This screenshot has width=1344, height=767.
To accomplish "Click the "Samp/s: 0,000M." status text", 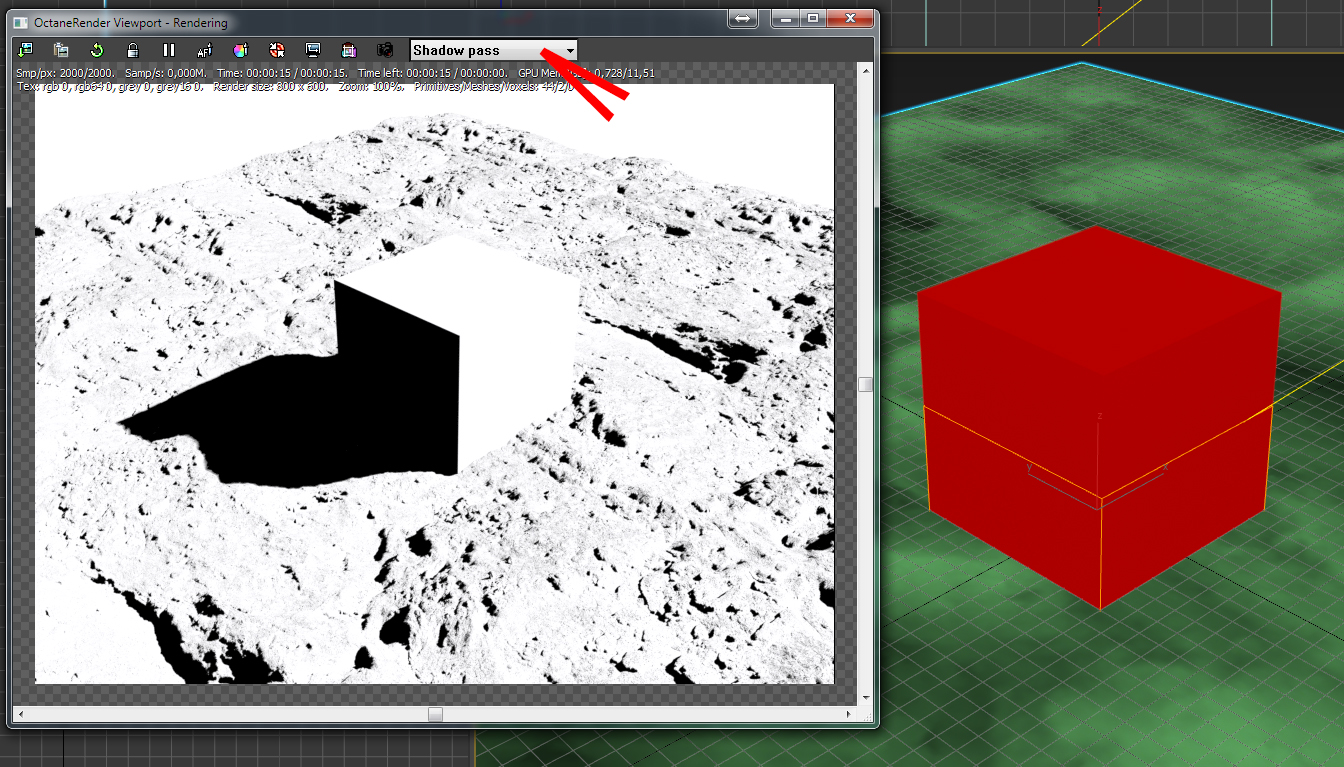I will tap(166, 73).
